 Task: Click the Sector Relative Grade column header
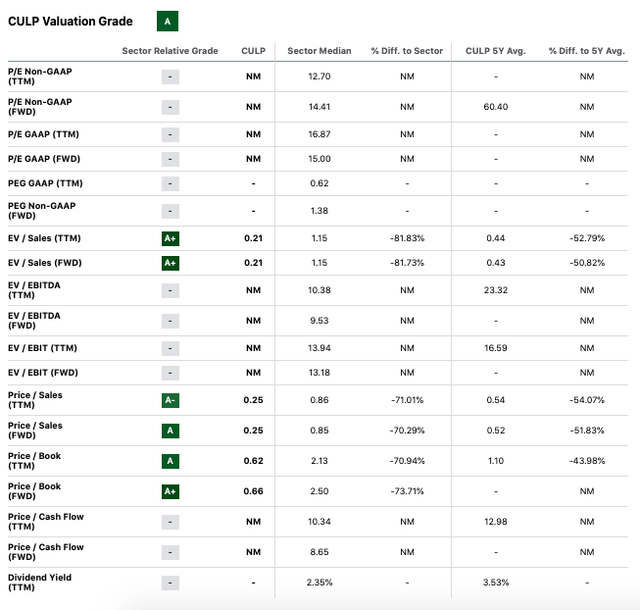170,51
